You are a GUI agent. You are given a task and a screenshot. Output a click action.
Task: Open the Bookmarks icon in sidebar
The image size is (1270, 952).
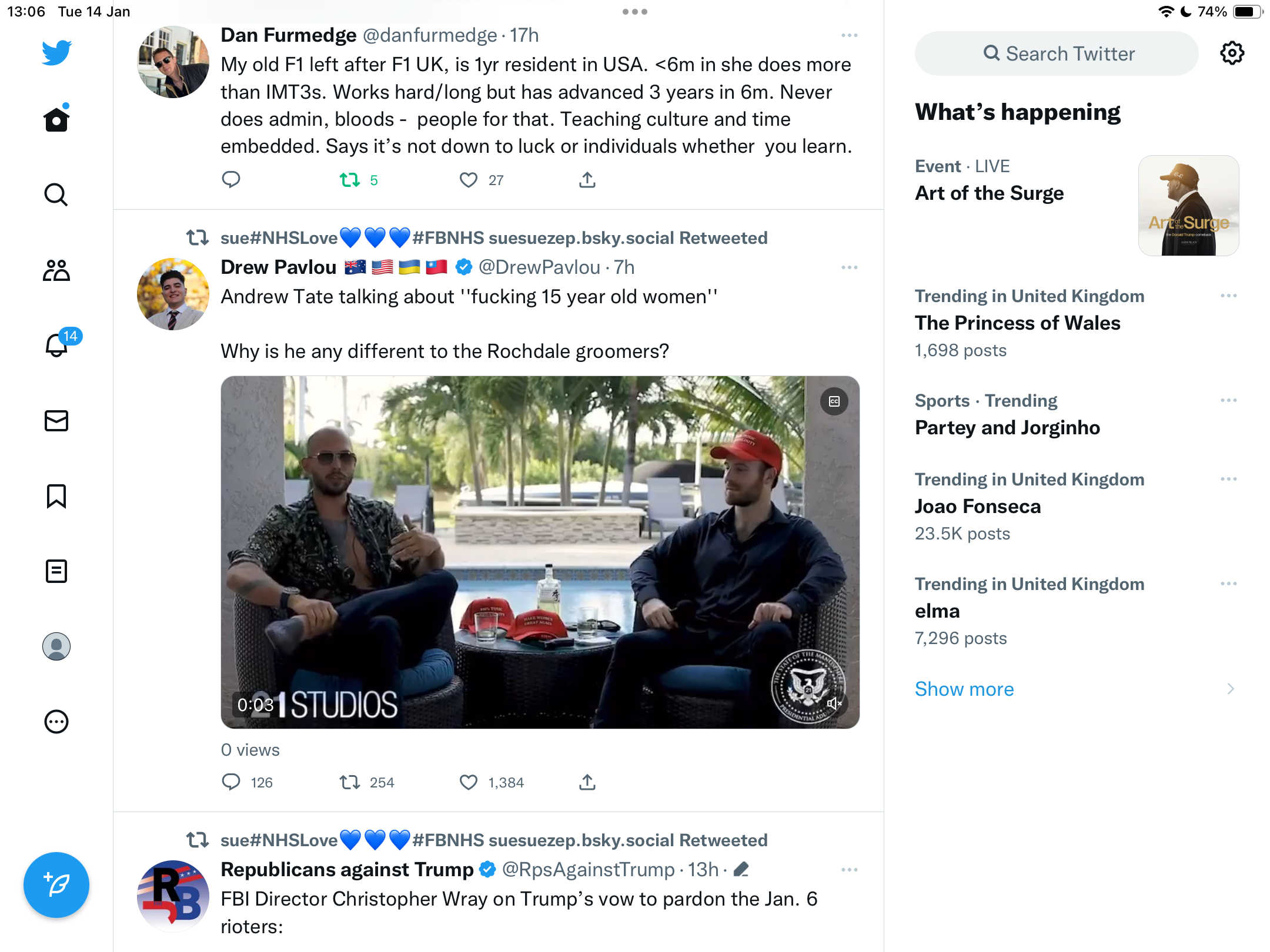click(56, 496)
